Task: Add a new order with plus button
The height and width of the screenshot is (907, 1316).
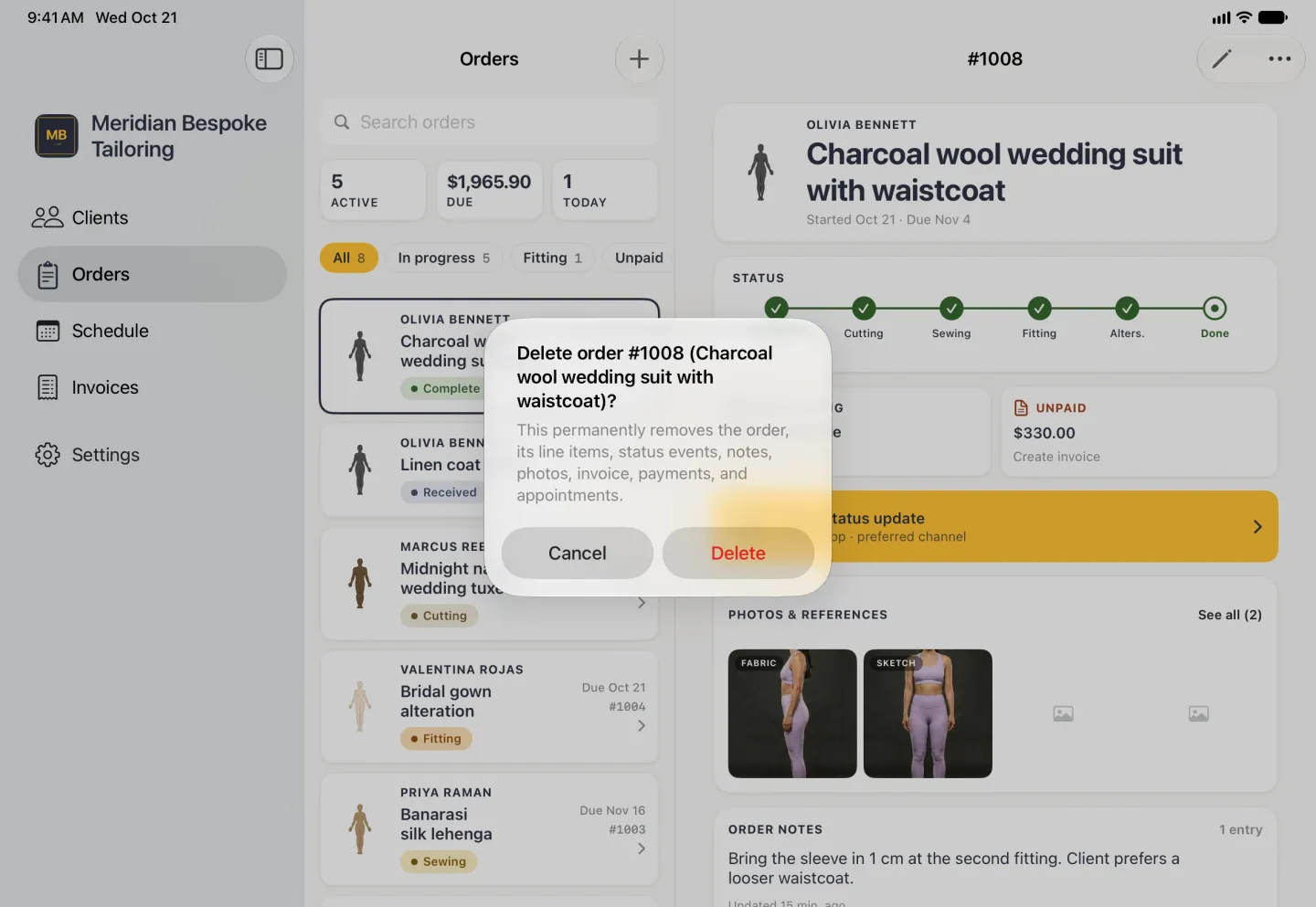Action: click(639, 58)
